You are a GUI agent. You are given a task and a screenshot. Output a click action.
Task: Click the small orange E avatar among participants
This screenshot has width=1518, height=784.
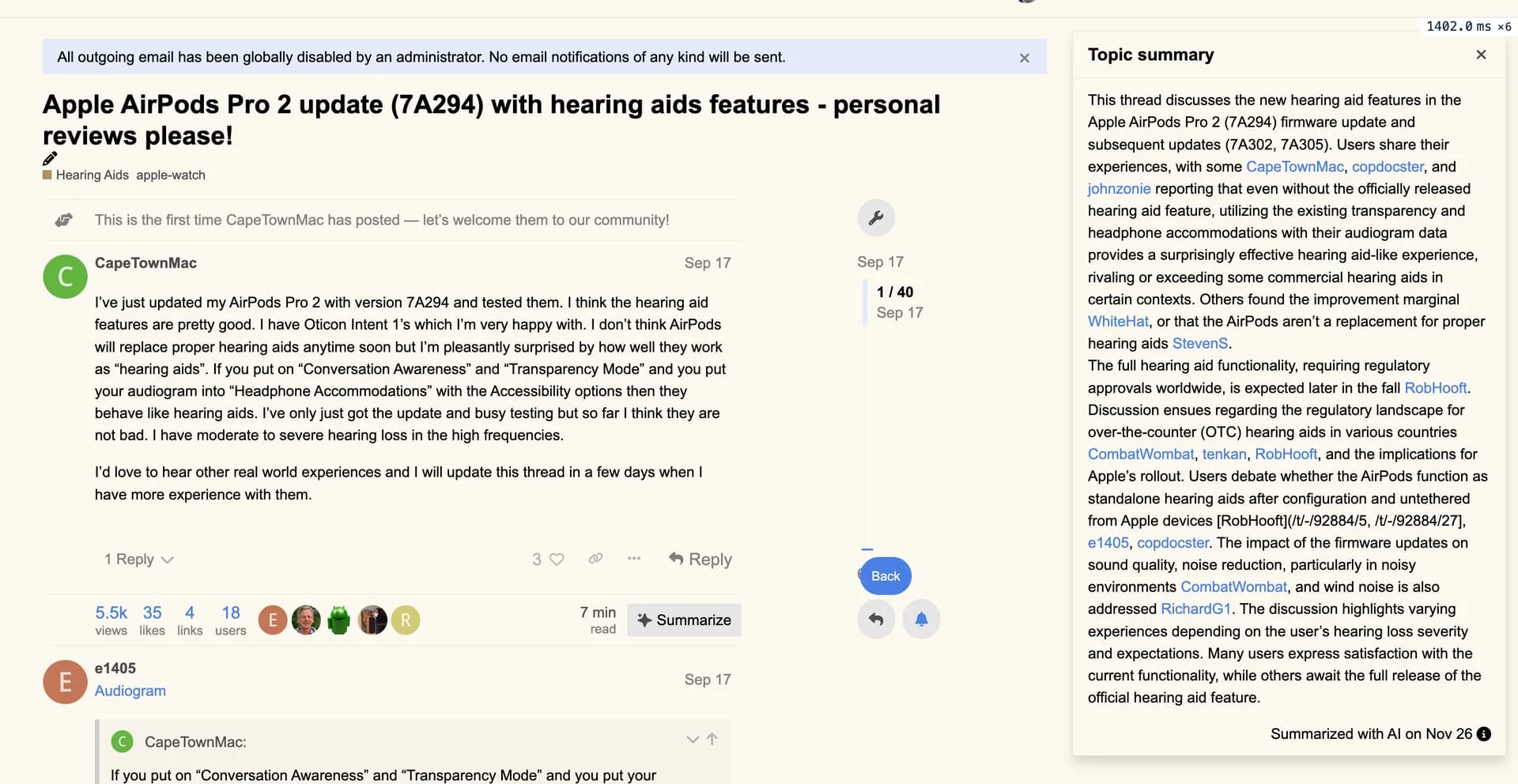tap(273, 620)
